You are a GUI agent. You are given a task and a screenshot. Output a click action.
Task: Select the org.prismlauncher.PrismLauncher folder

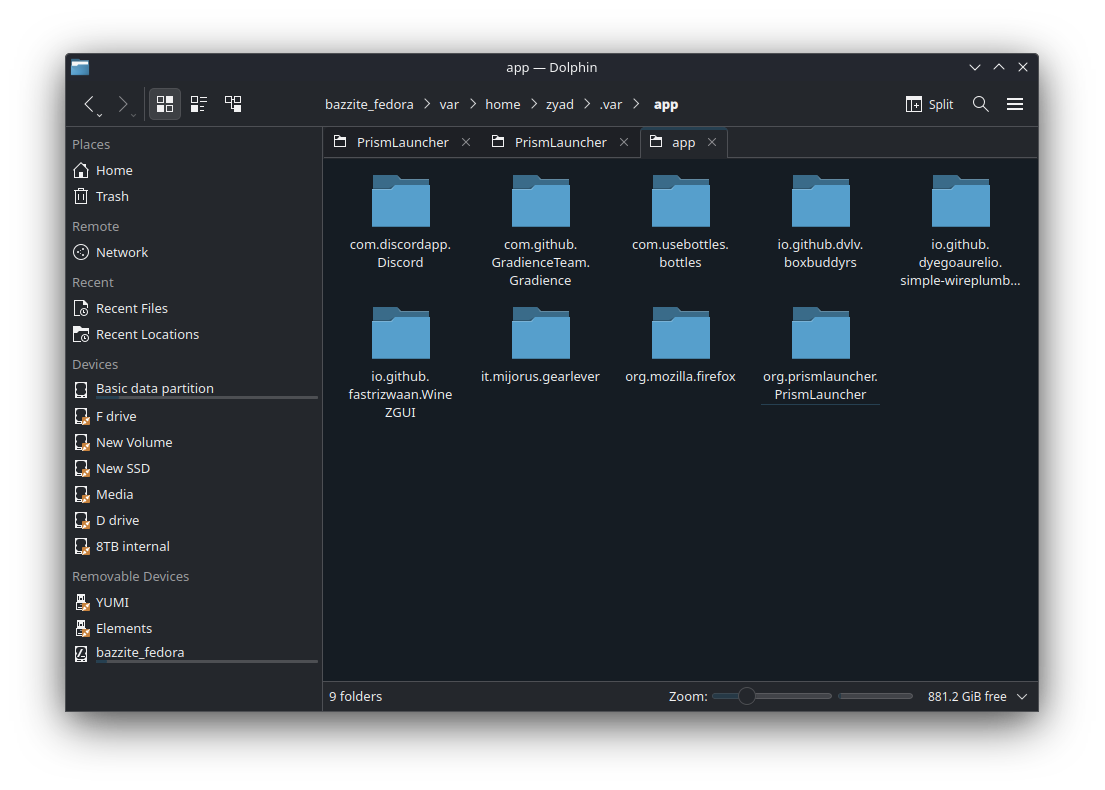(820, 354)
